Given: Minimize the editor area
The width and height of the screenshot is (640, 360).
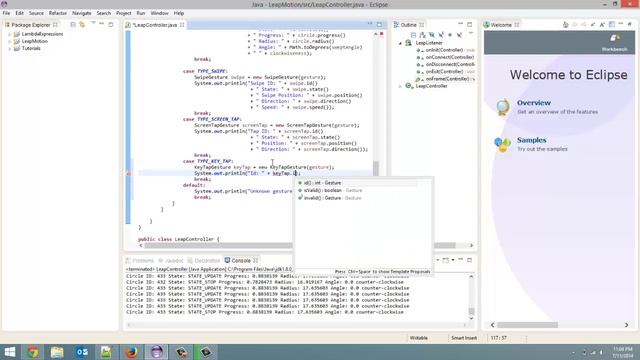Looking at the screenshot, I should tap(370, 24).
